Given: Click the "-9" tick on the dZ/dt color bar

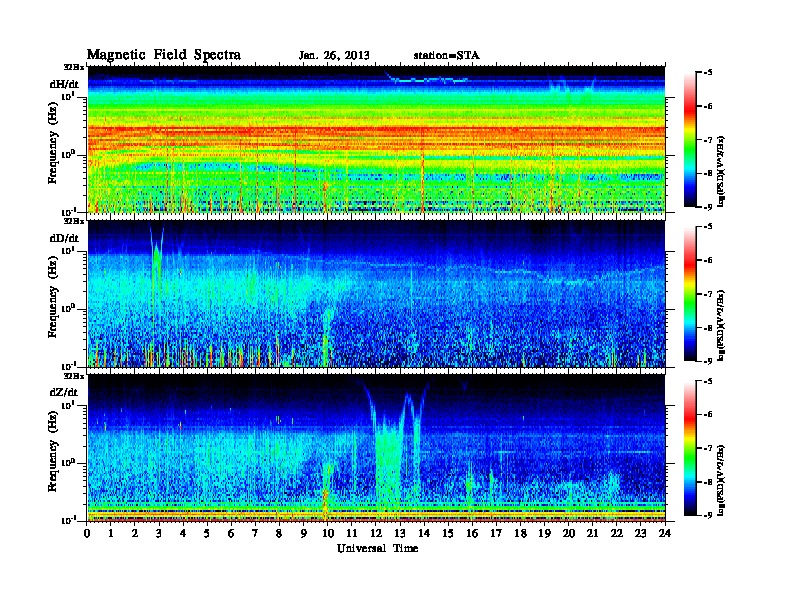Looking at the screenshot, I should (x=708, y=515).
